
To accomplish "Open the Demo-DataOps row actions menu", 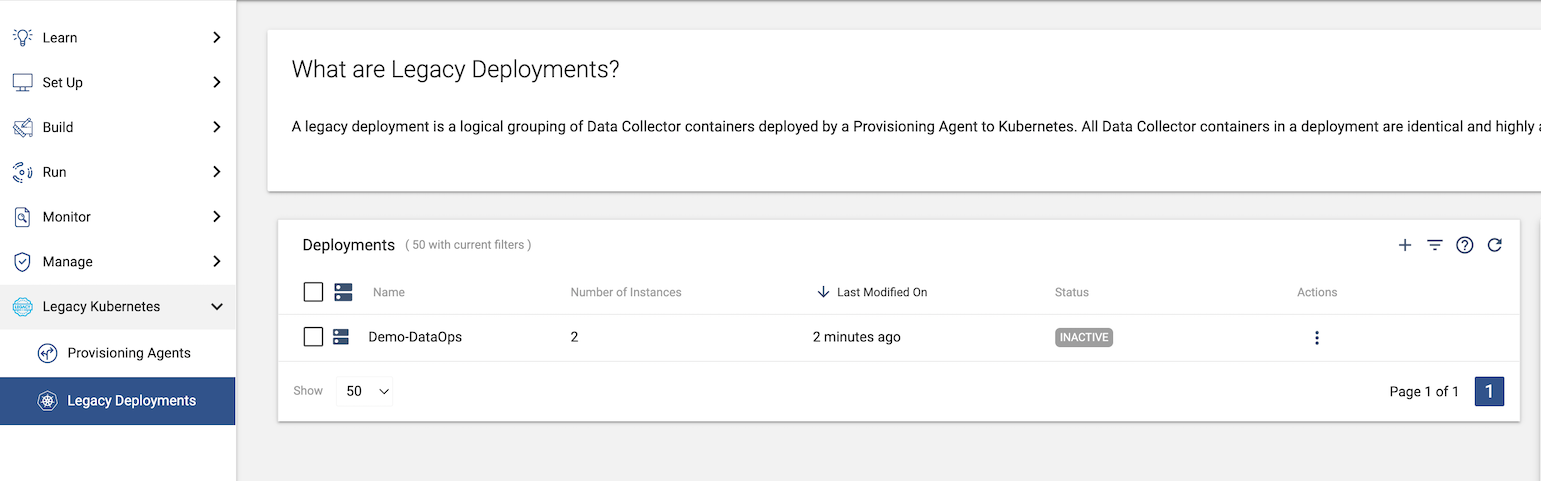I will [1317, 338].
